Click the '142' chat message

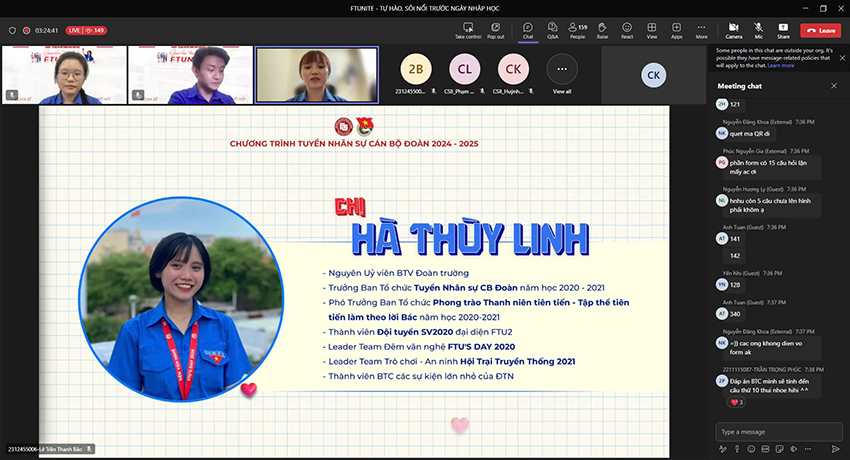coord(735,256)
